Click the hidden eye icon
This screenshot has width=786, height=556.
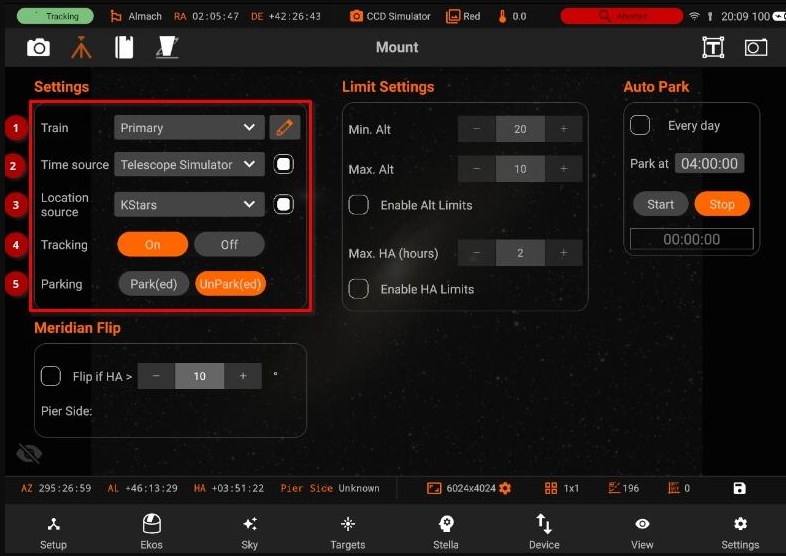click(29, 454)
